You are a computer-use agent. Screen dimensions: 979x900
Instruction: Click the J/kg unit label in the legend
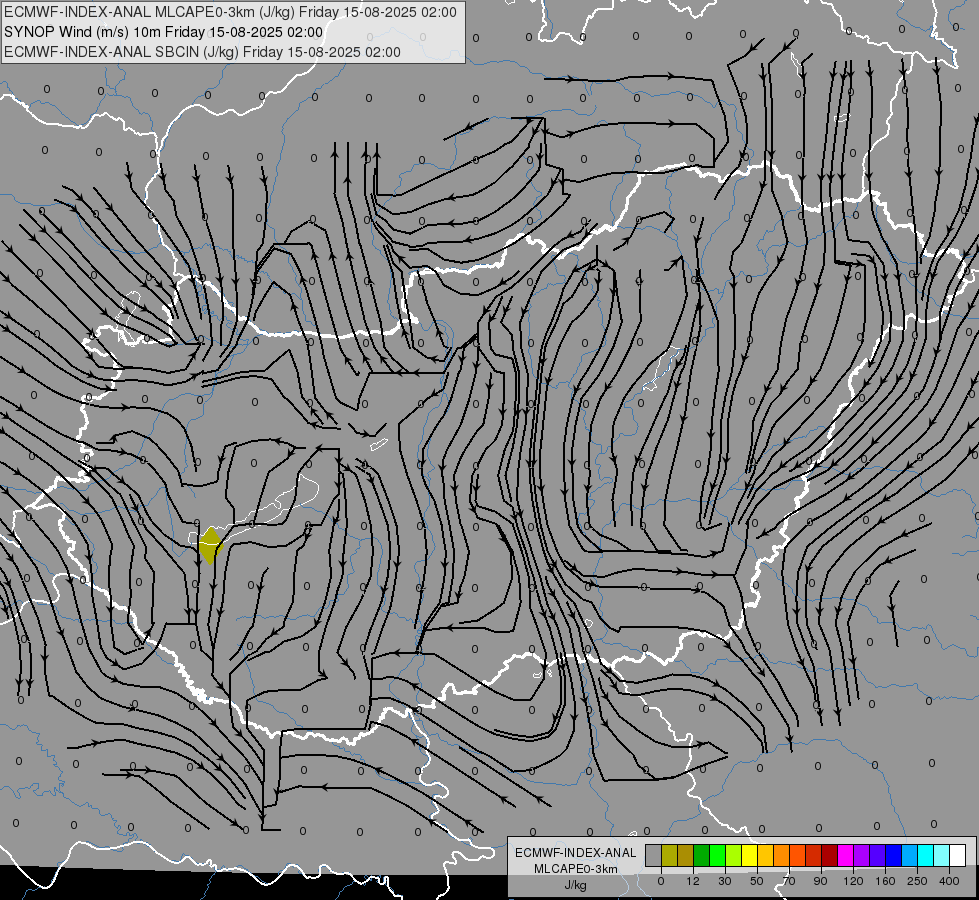pyautogui.click(x=576, y=885)
